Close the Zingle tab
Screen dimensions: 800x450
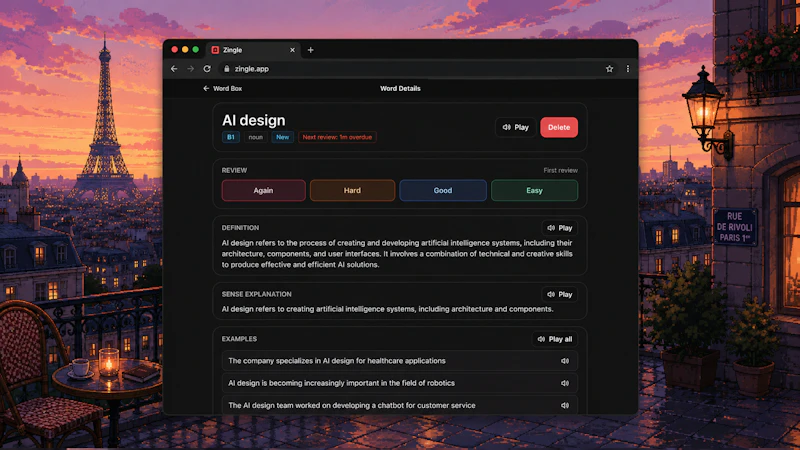(292, 50)
